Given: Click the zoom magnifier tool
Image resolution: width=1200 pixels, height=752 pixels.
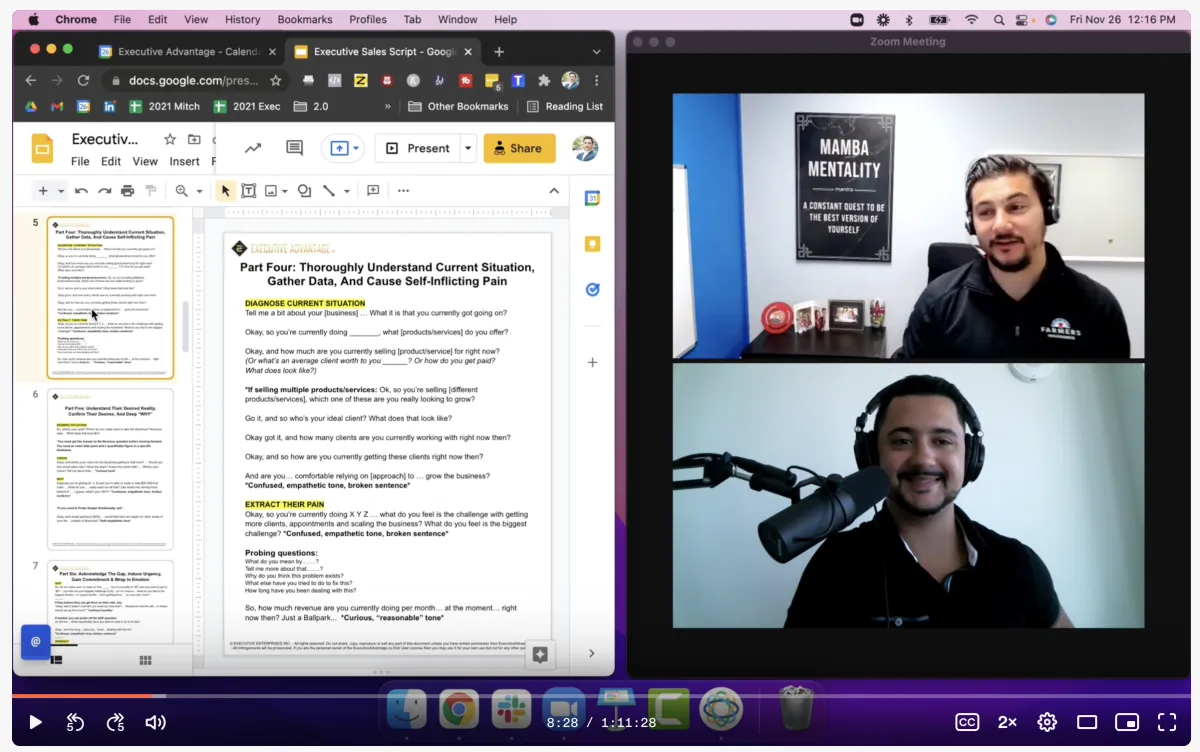Looking at the screenshot, I should click(x=182, y=191).
